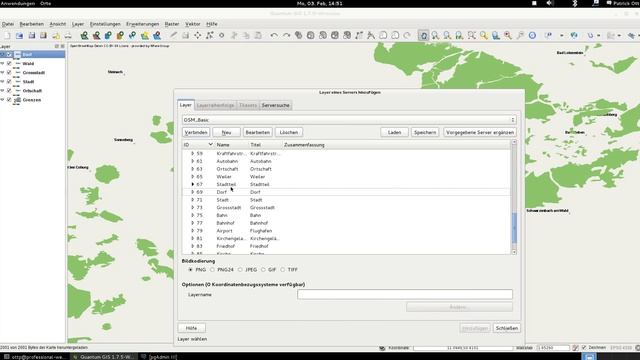Click the Redo arrow in the toolbar
This screenshot has width=640, height=360.
coord(286,36)
